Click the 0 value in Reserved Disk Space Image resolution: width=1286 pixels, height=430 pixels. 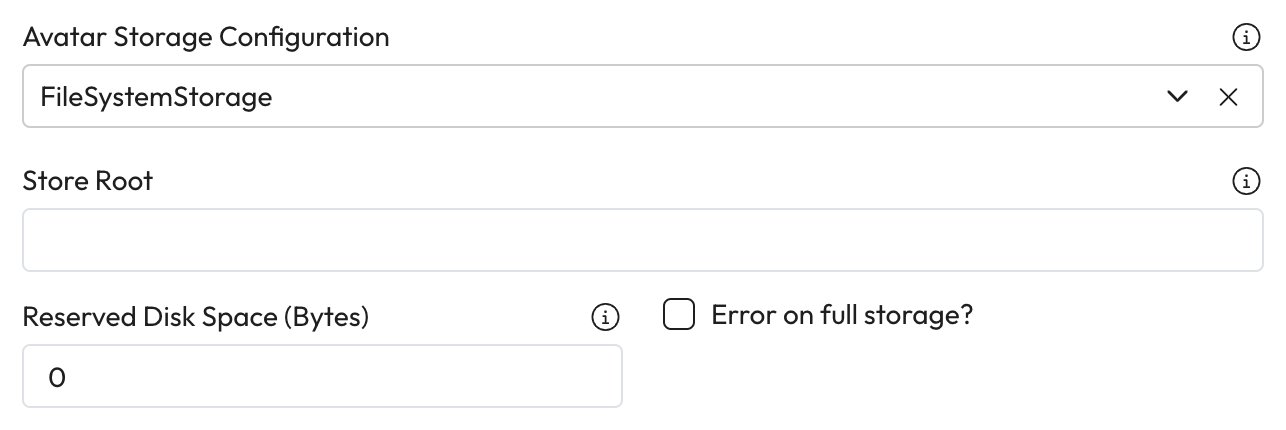pyautogui.click(x=56, y=377)
